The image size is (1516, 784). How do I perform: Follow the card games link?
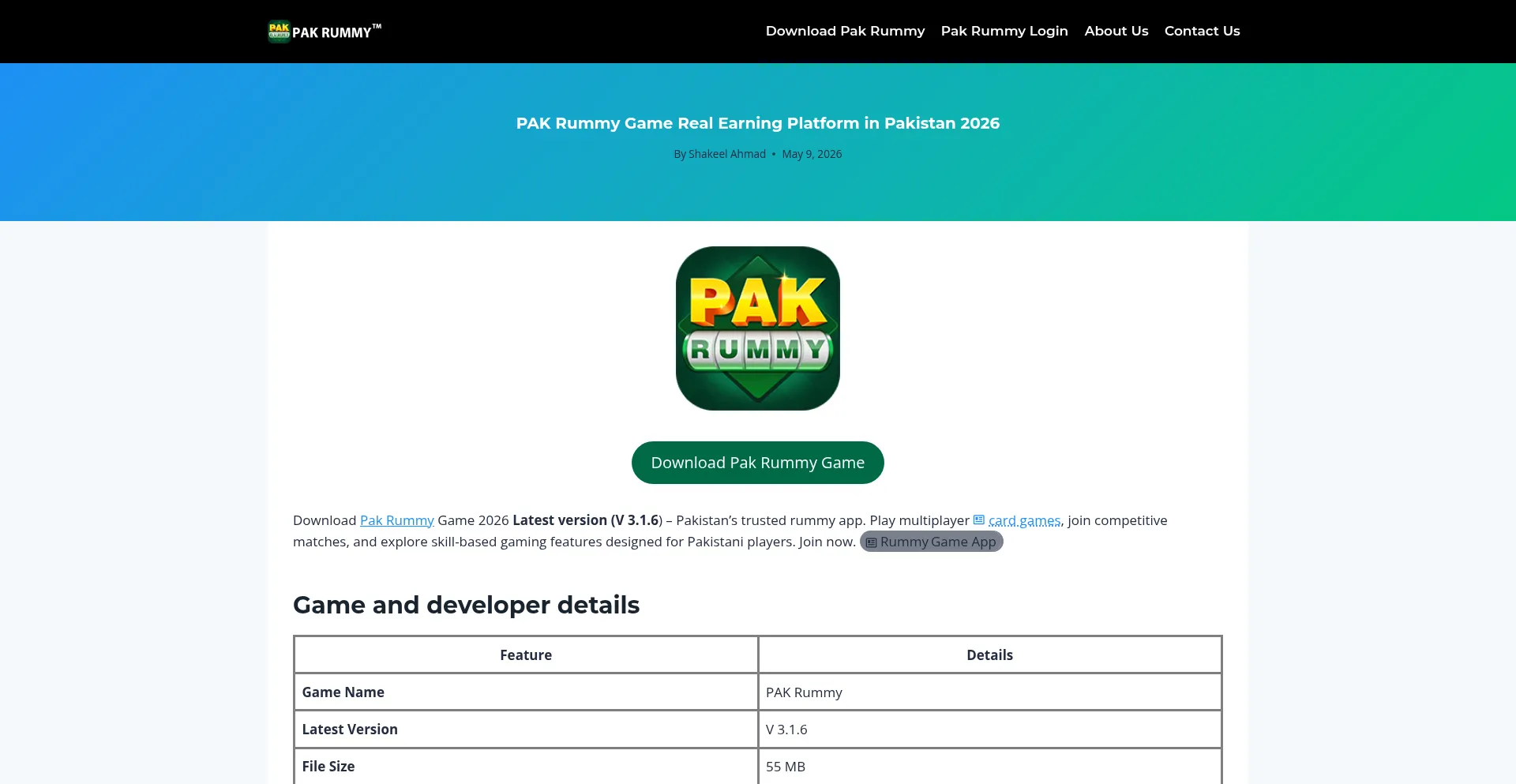1024,520
